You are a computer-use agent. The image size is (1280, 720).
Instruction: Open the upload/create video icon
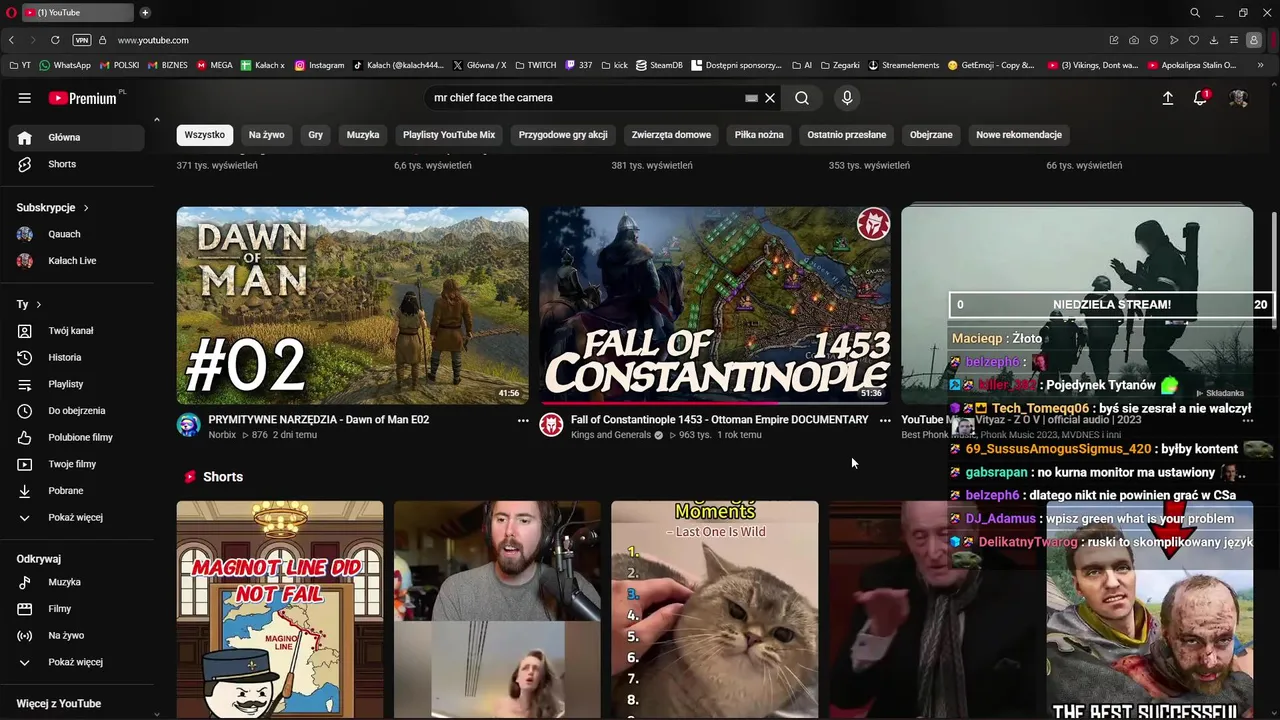(1167, 98)
